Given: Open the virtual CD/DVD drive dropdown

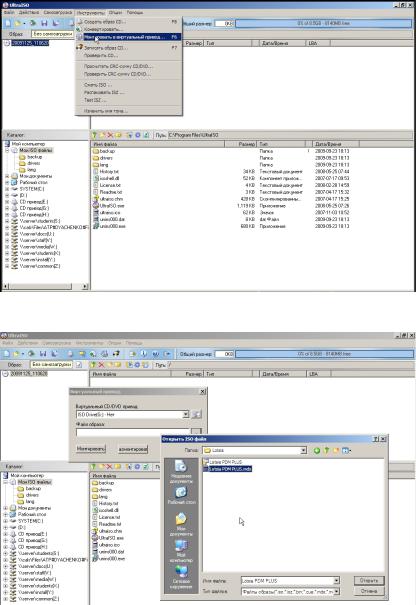Looking at the screenshot, I should coord(186,414).
